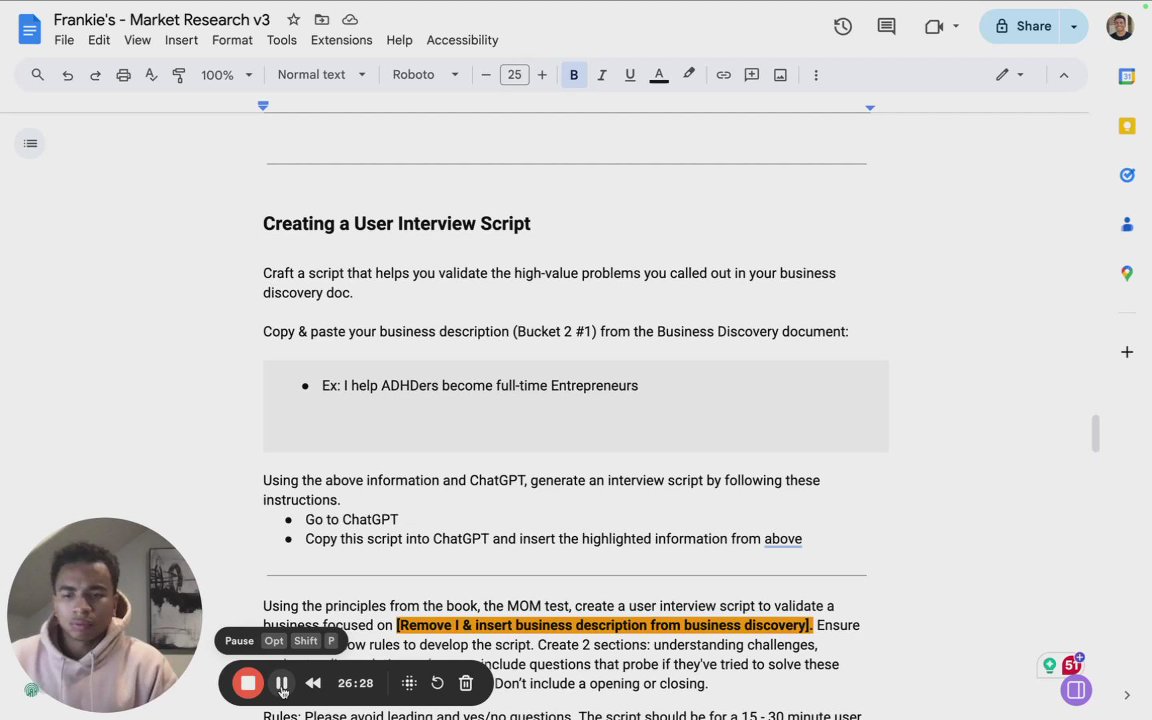Open version history clock icon
This screenshot has width=1152, height=720.
point(843,26)
